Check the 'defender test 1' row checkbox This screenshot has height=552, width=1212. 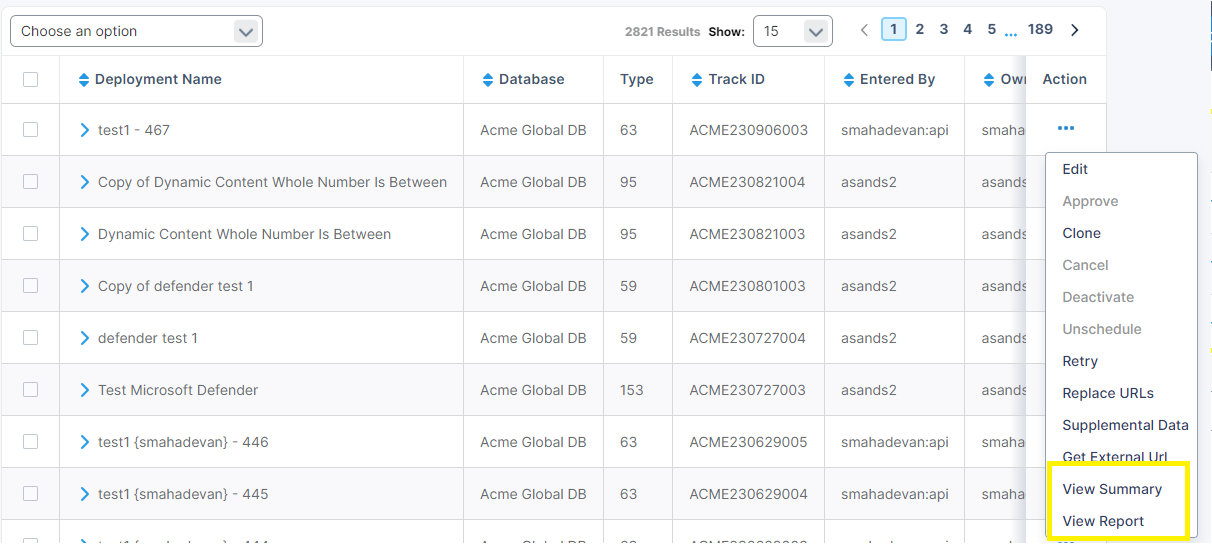point(30,338)
